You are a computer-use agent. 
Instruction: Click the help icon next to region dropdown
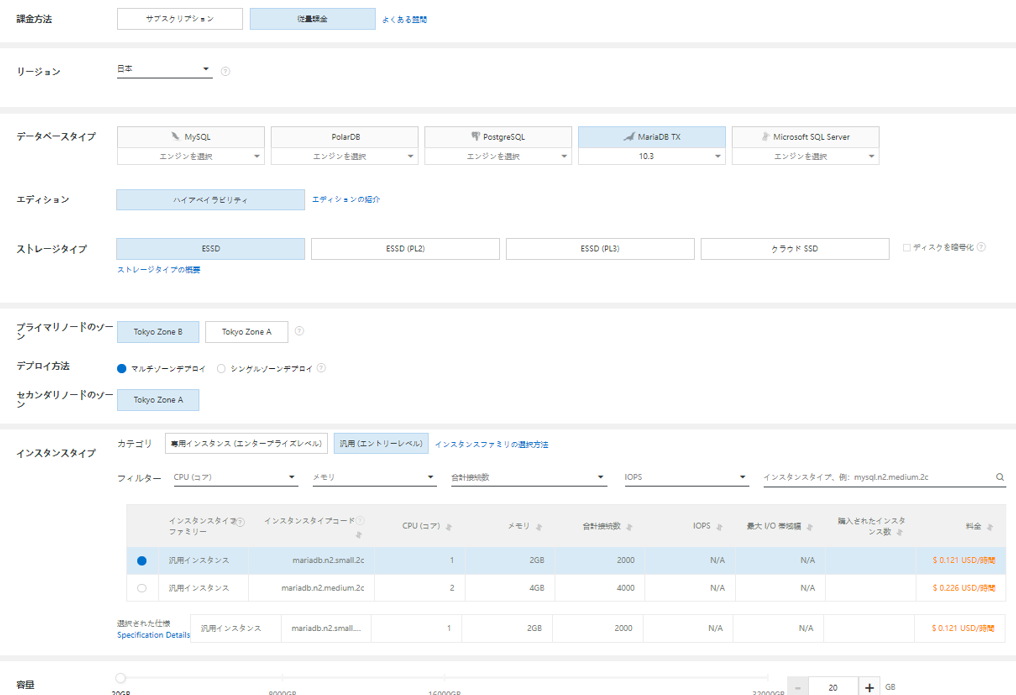225,71
